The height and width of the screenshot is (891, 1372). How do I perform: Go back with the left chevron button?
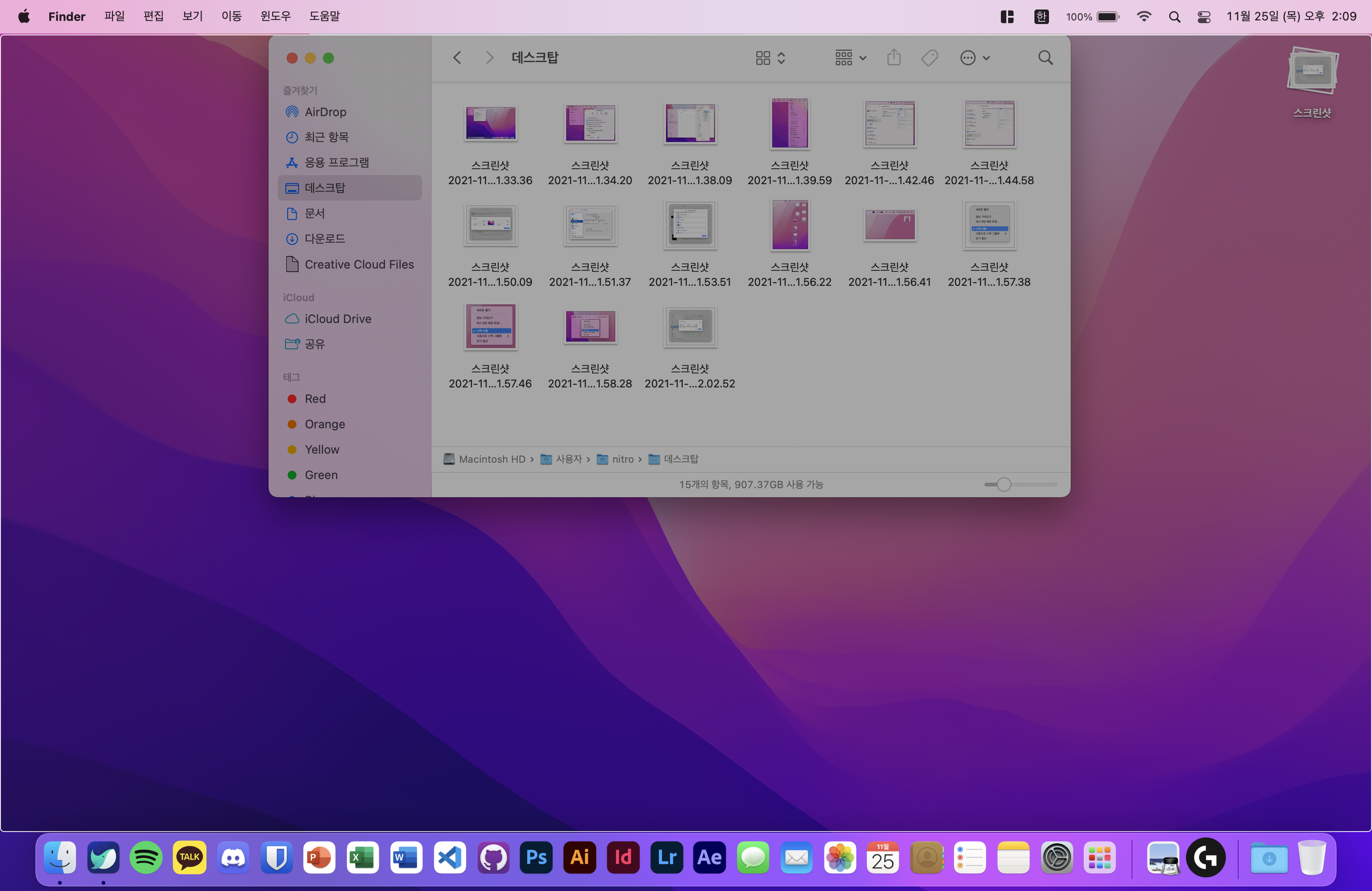tap(457, 58)
